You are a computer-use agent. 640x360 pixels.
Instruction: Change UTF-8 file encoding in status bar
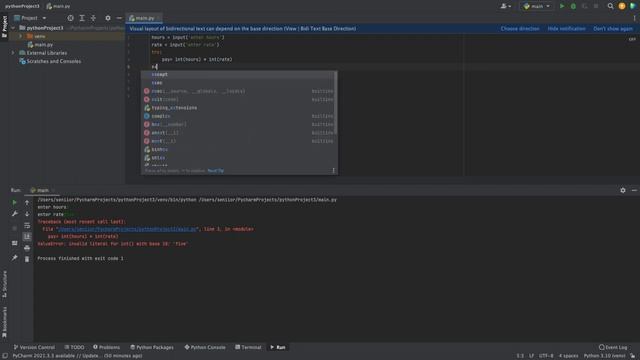tap(546, 356)
